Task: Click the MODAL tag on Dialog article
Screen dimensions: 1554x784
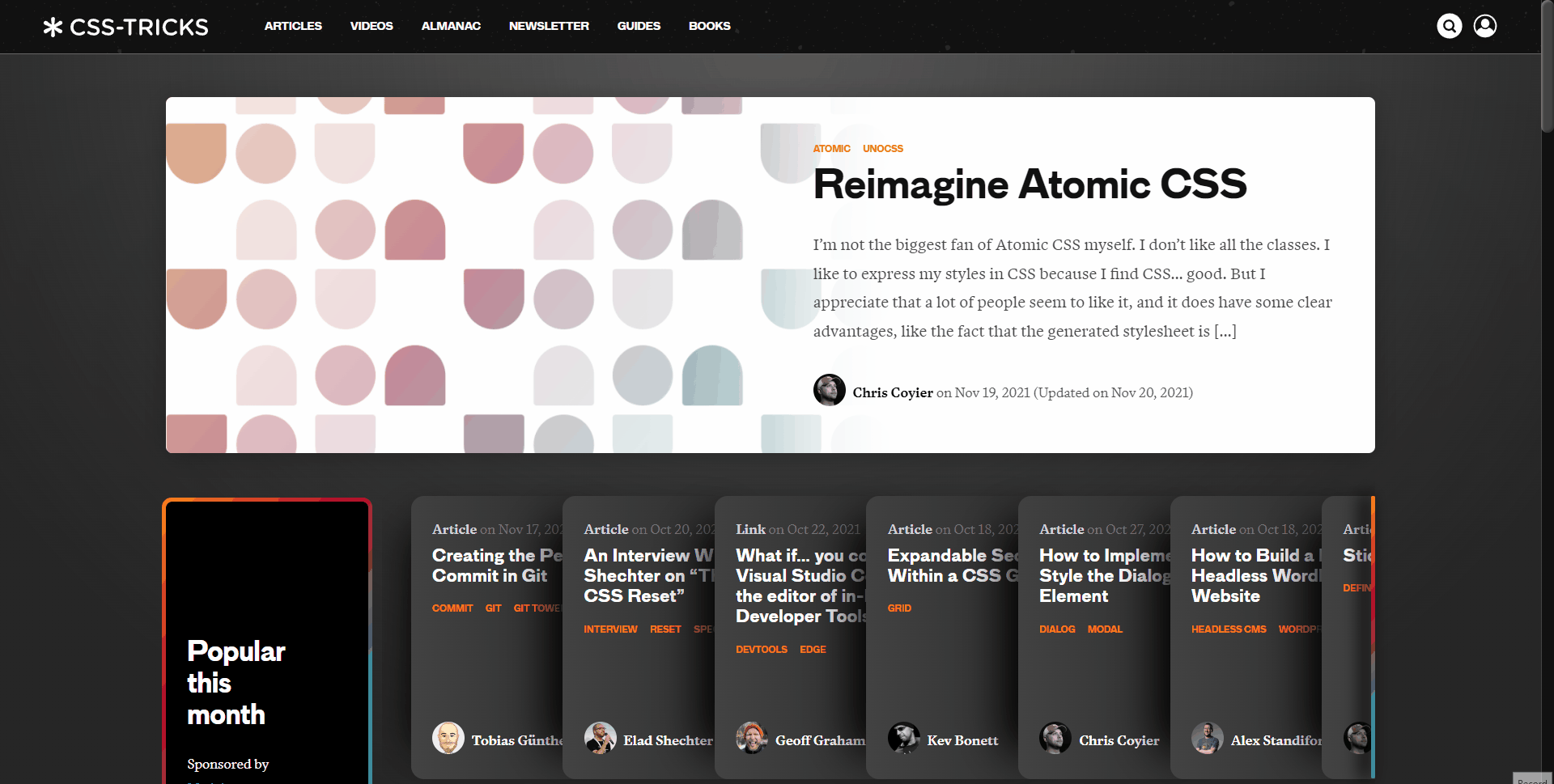Action: (1105, 629)
